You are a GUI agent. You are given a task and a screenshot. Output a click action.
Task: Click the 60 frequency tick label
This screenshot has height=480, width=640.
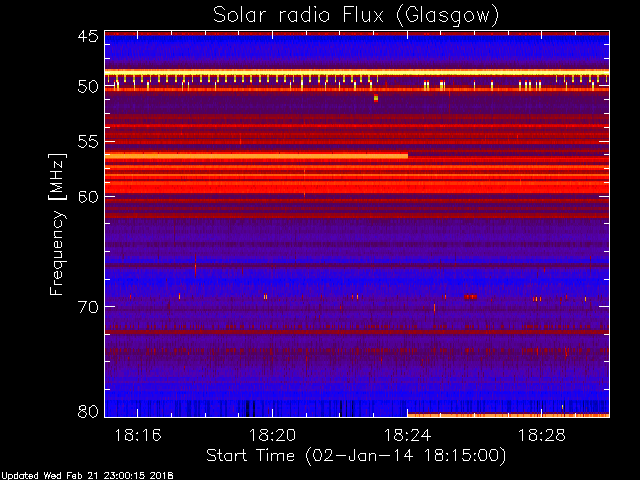coord(88,197)
